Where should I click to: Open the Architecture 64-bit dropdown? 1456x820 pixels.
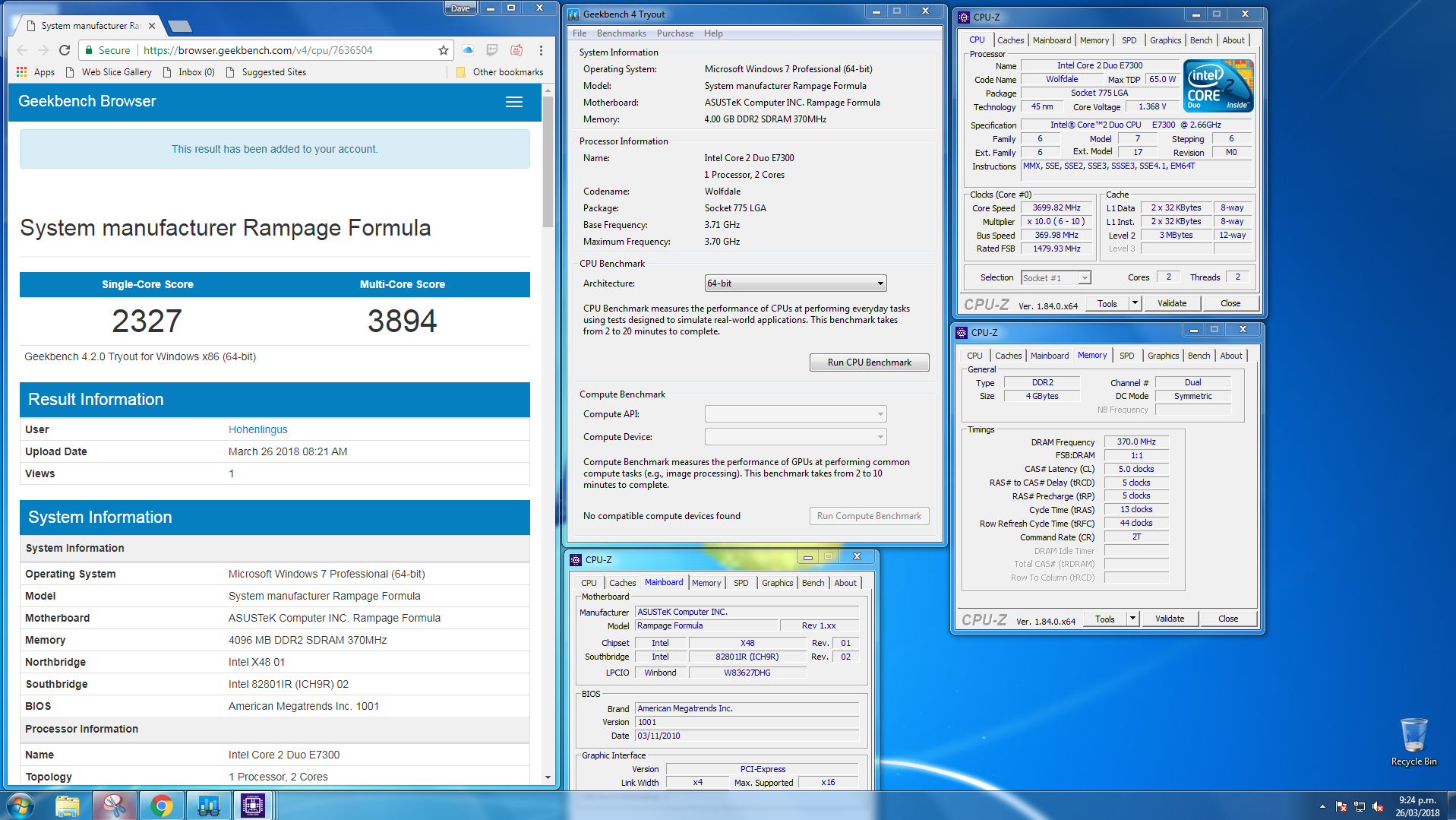795,283
